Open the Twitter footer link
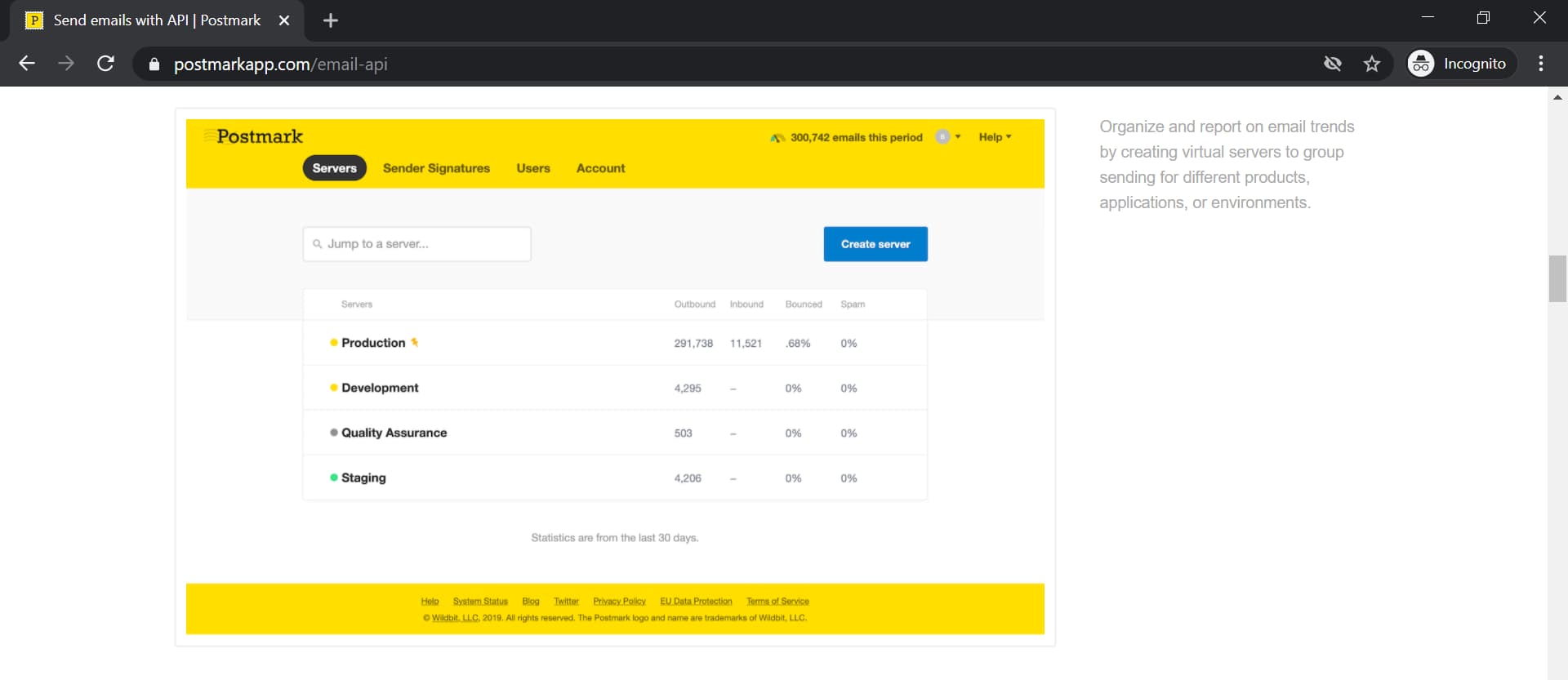 (x=566, y=602)
